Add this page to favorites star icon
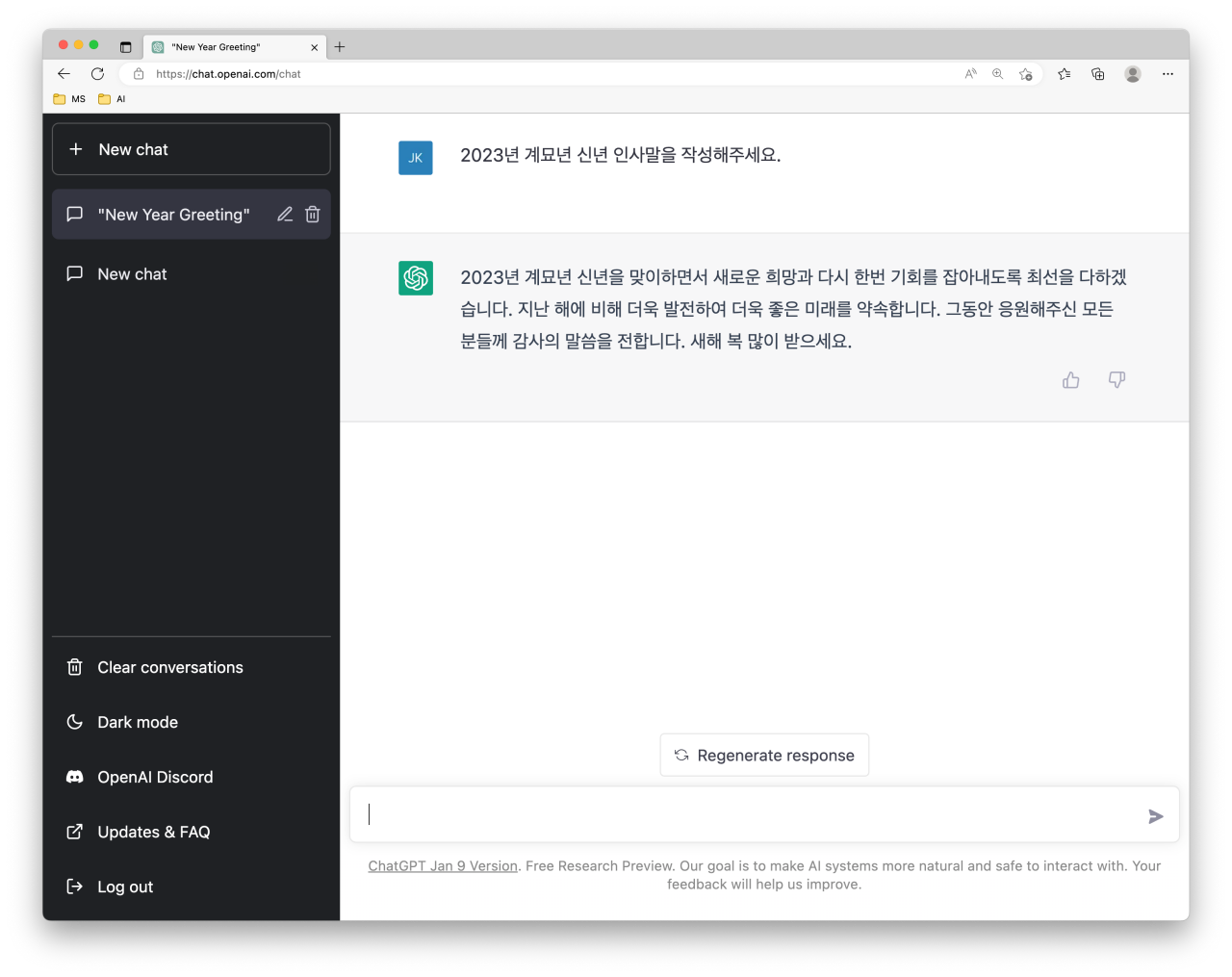 click(x=1026, y=74)
